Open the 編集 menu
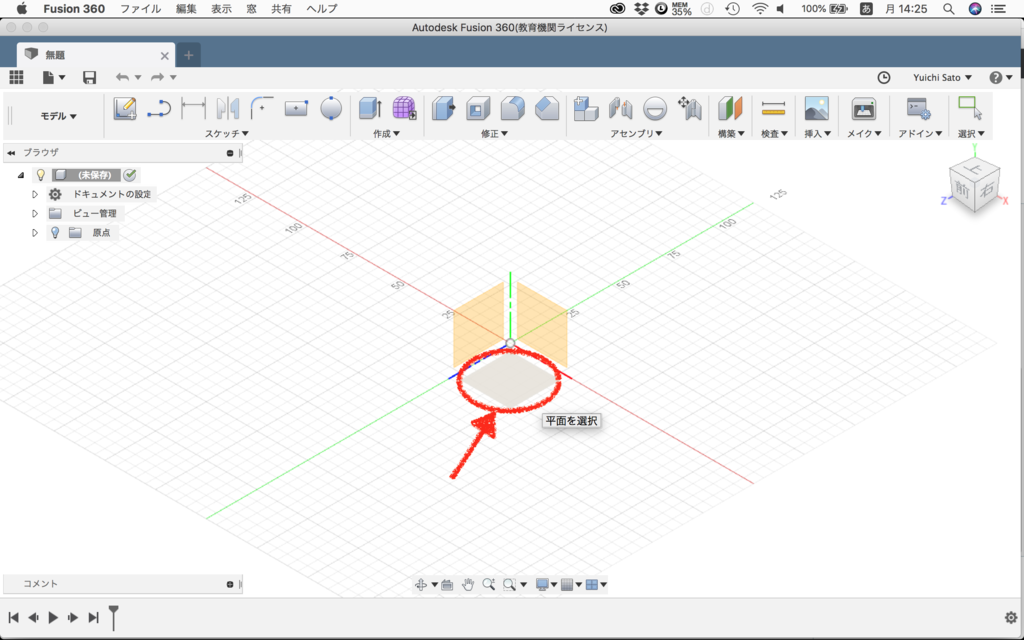The width and height of the screenshot is (1024, 640). click(x=186, y=8)
